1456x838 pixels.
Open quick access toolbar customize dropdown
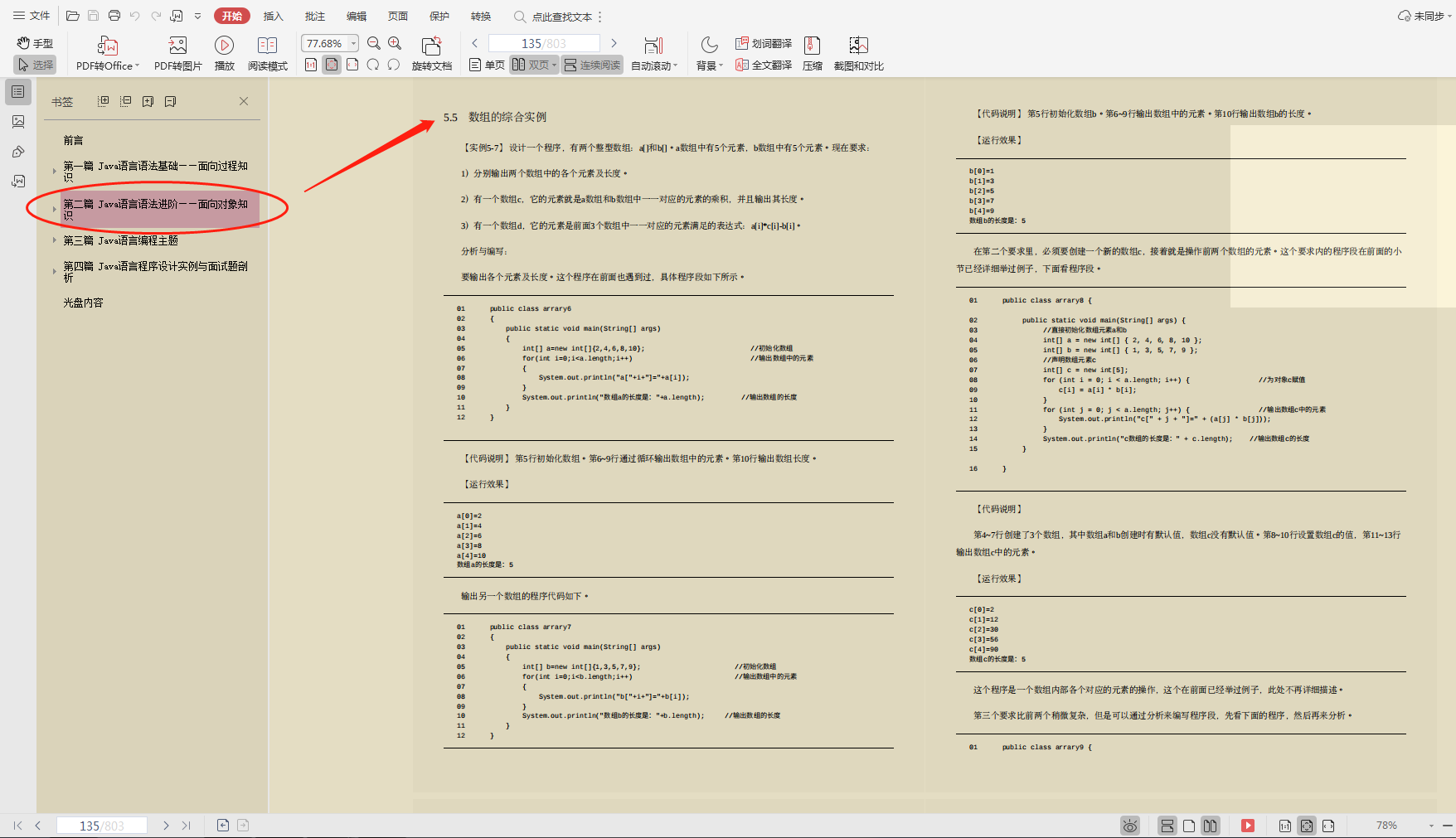pos(197,16)
